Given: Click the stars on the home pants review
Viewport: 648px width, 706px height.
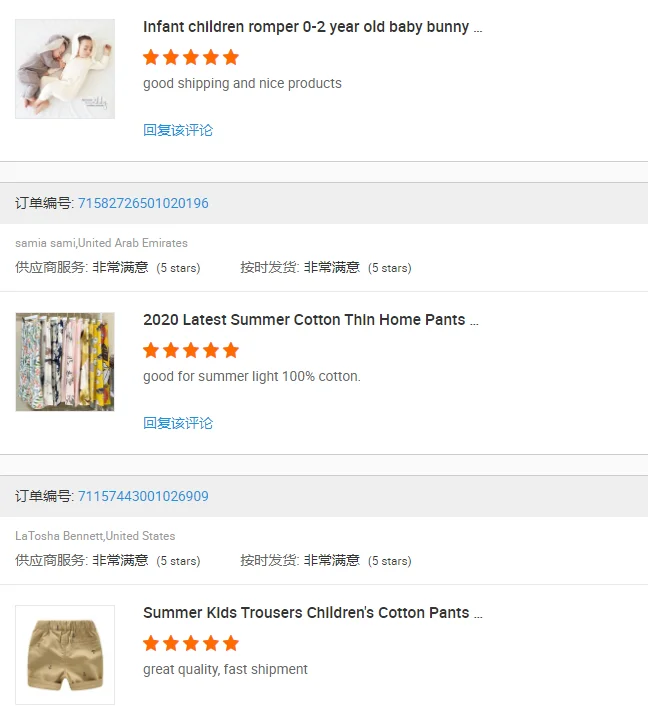Looking at the screenshot, I should point(191,350).
